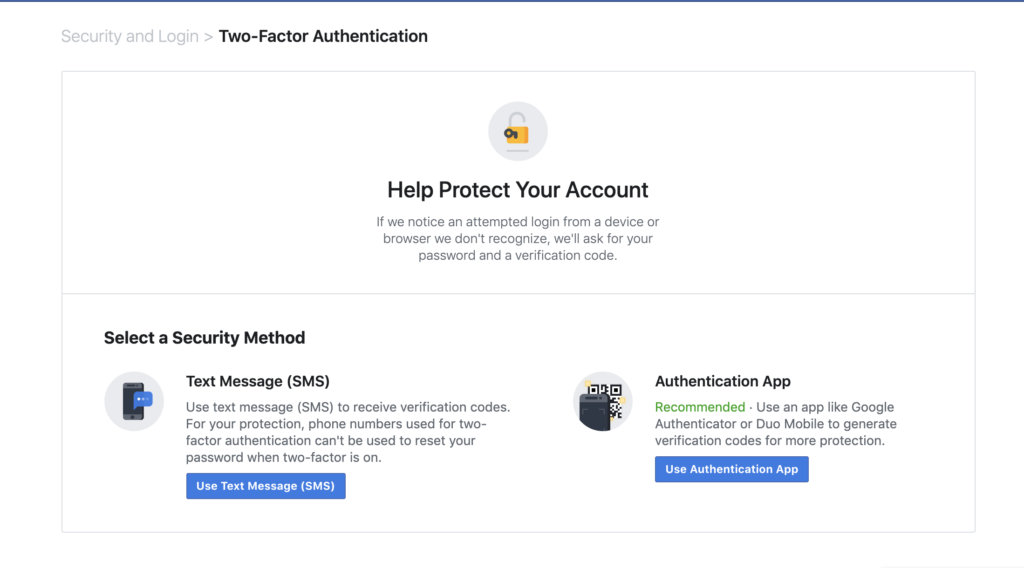Select the Text Message (SMS) title
This screenshot has width=1024, height=568.
[x=257, y=381]
